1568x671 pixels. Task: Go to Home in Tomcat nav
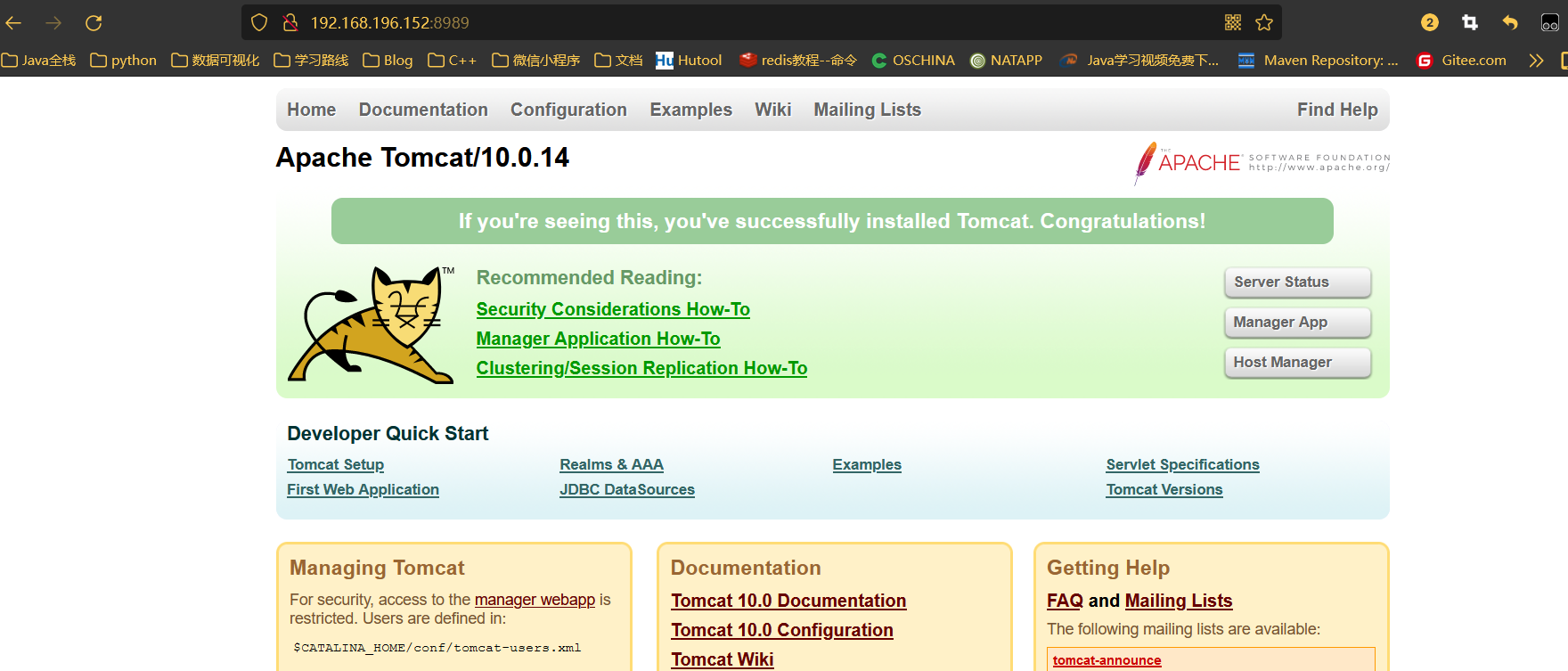tap(311, 110)
